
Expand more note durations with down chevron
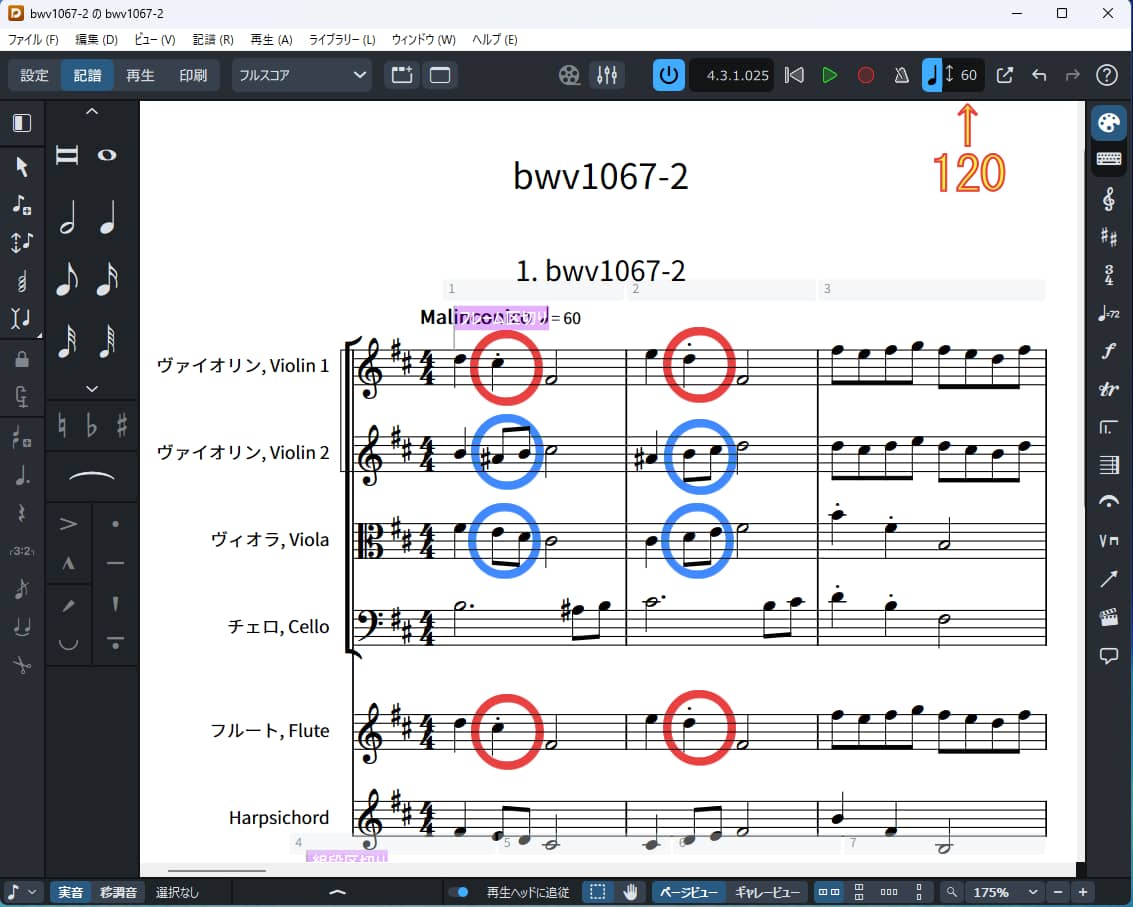(91, 388)
